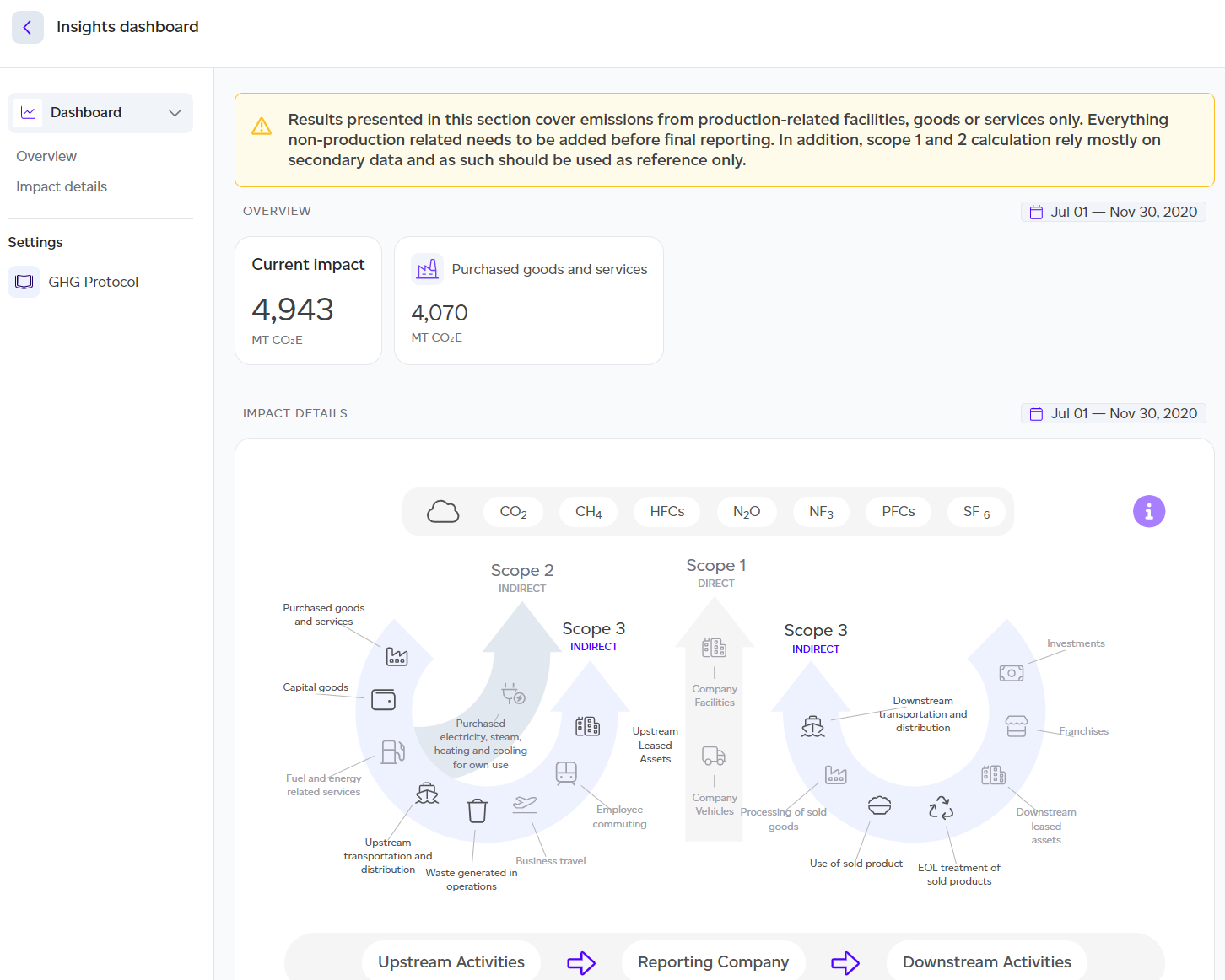Click the fuel pump icon in diagram

coord(393,751)
